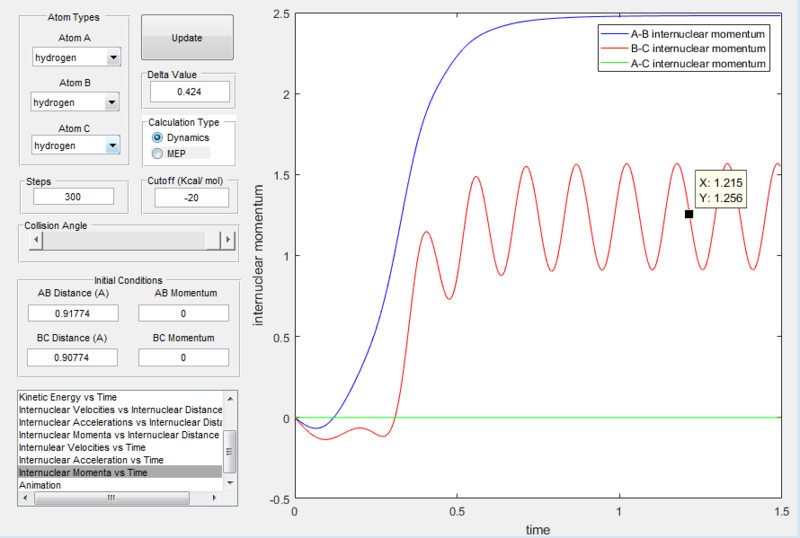Click the Update button
This screenshot has height=538, width=800.
[x=187, y=37]
